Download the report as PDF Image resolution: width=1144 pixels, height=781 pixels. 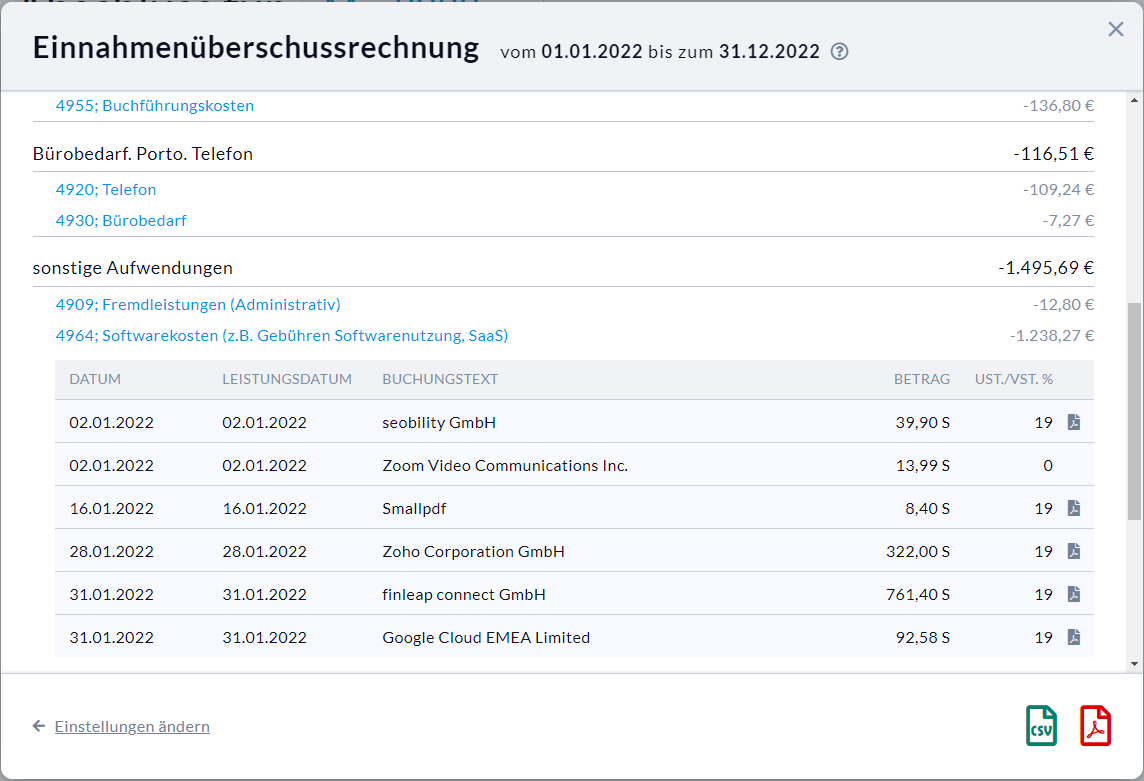click(x=1095, y=725)
